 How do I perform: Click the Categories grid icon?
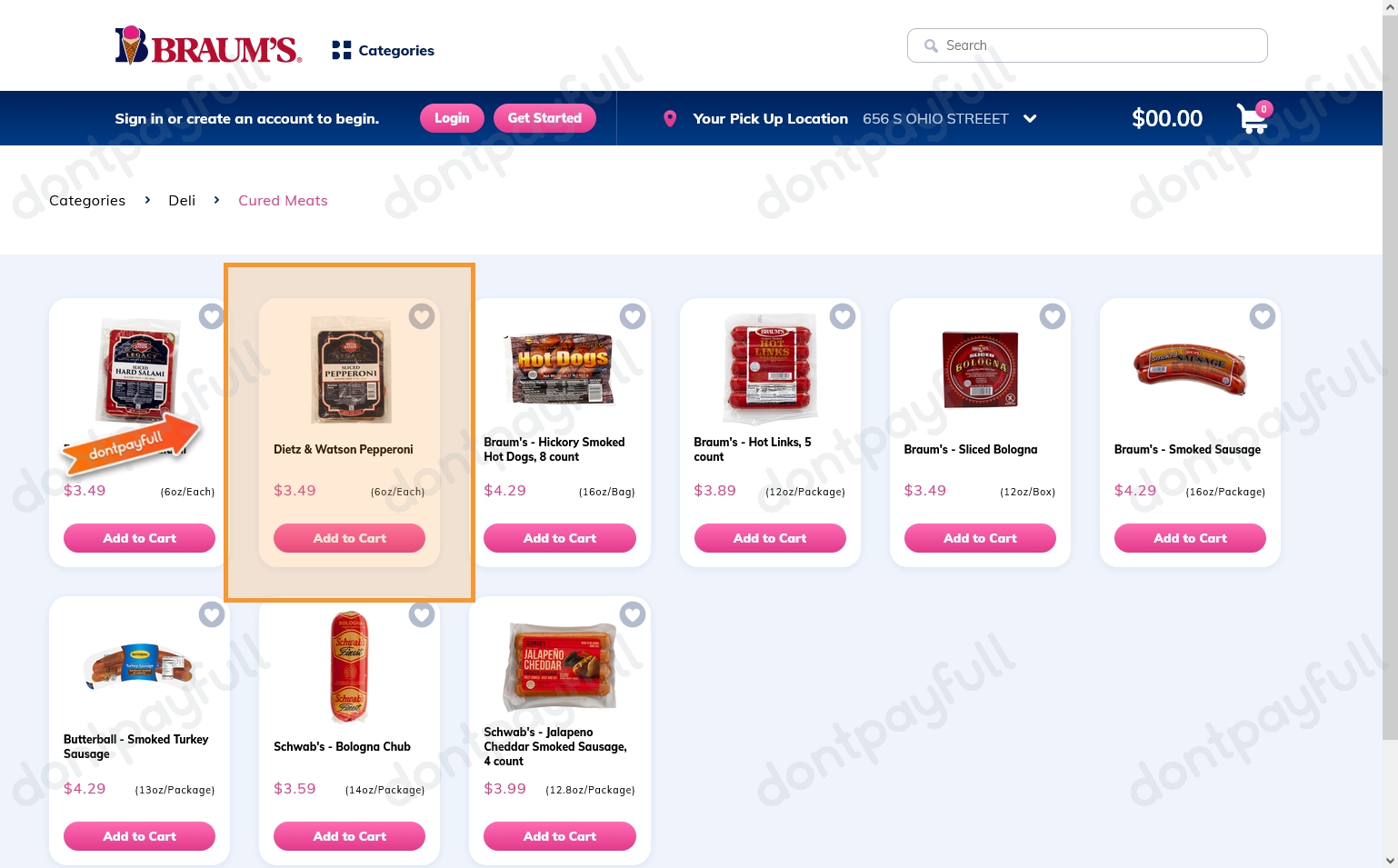tap(342, 50)
